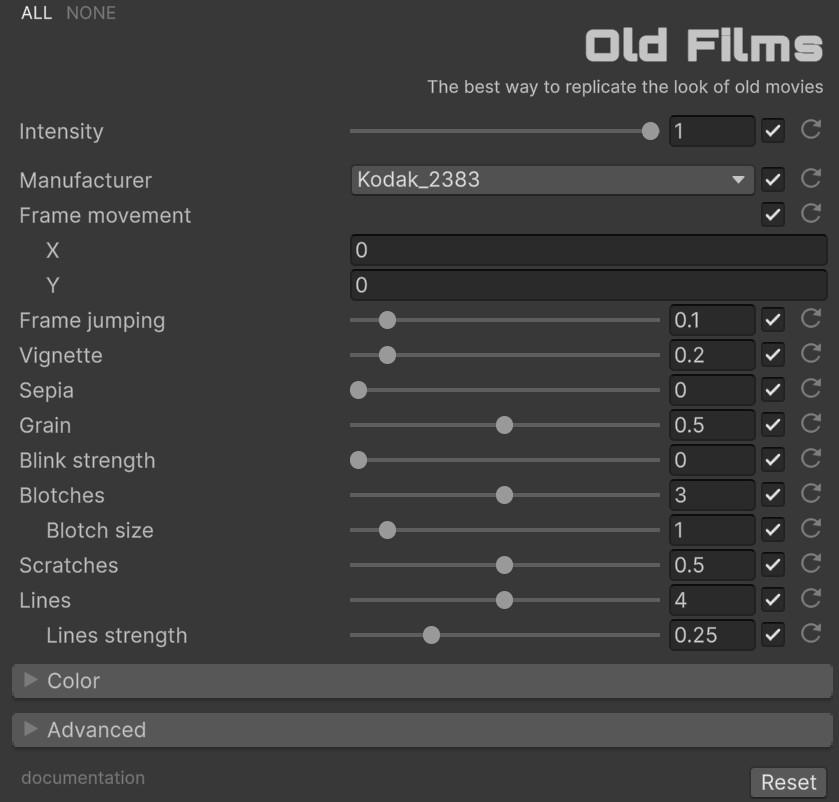The image size is (839, 802).
Task: Expand the Advanced section
Action: (x=96, y=730)
